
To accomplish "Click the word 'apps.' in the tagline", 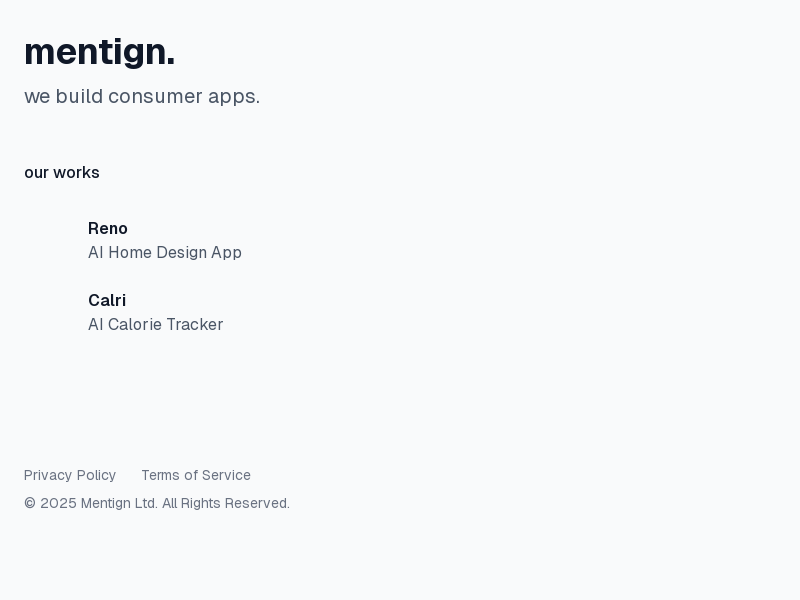I will point(234,96).
